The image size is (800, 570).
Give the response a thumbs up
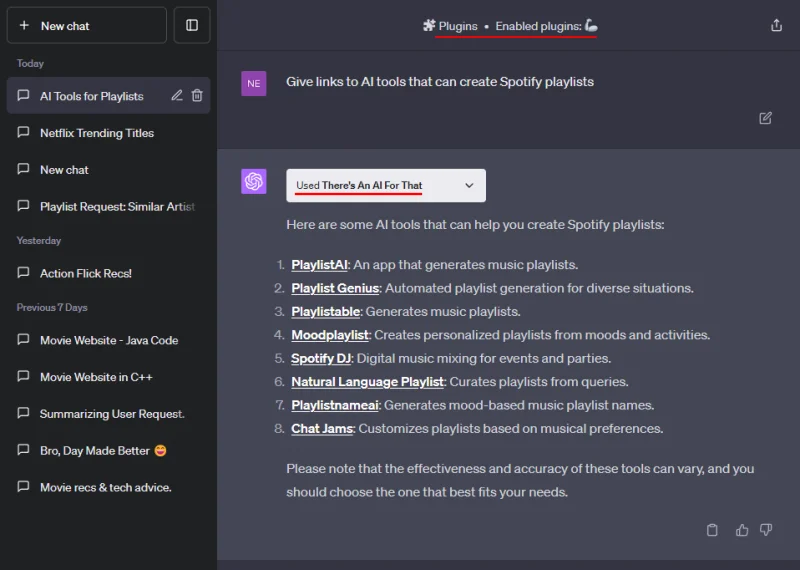[x=742, y=530]
